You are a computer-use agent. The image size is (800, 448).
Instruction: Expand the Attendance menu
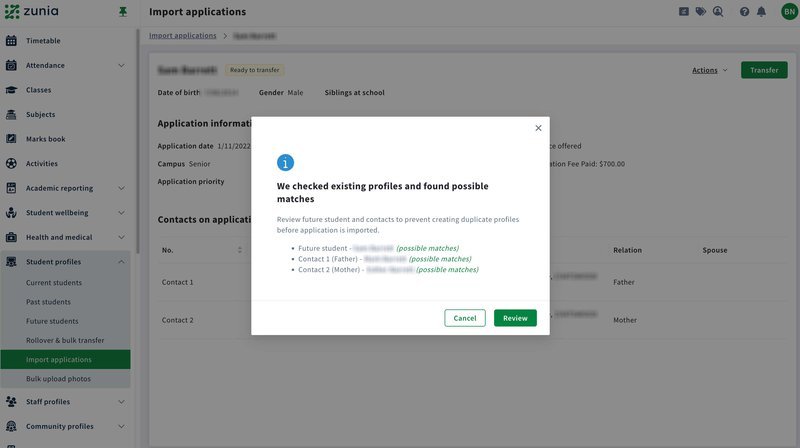pyautogui.click(x=121, y=66)
